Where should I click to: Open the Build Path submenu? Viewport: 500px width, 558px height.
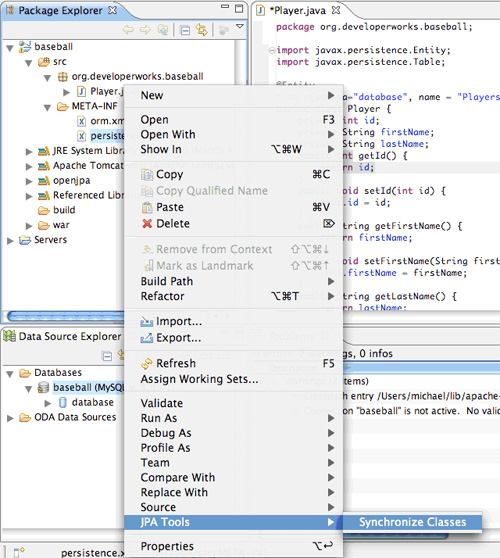[233, 281]
